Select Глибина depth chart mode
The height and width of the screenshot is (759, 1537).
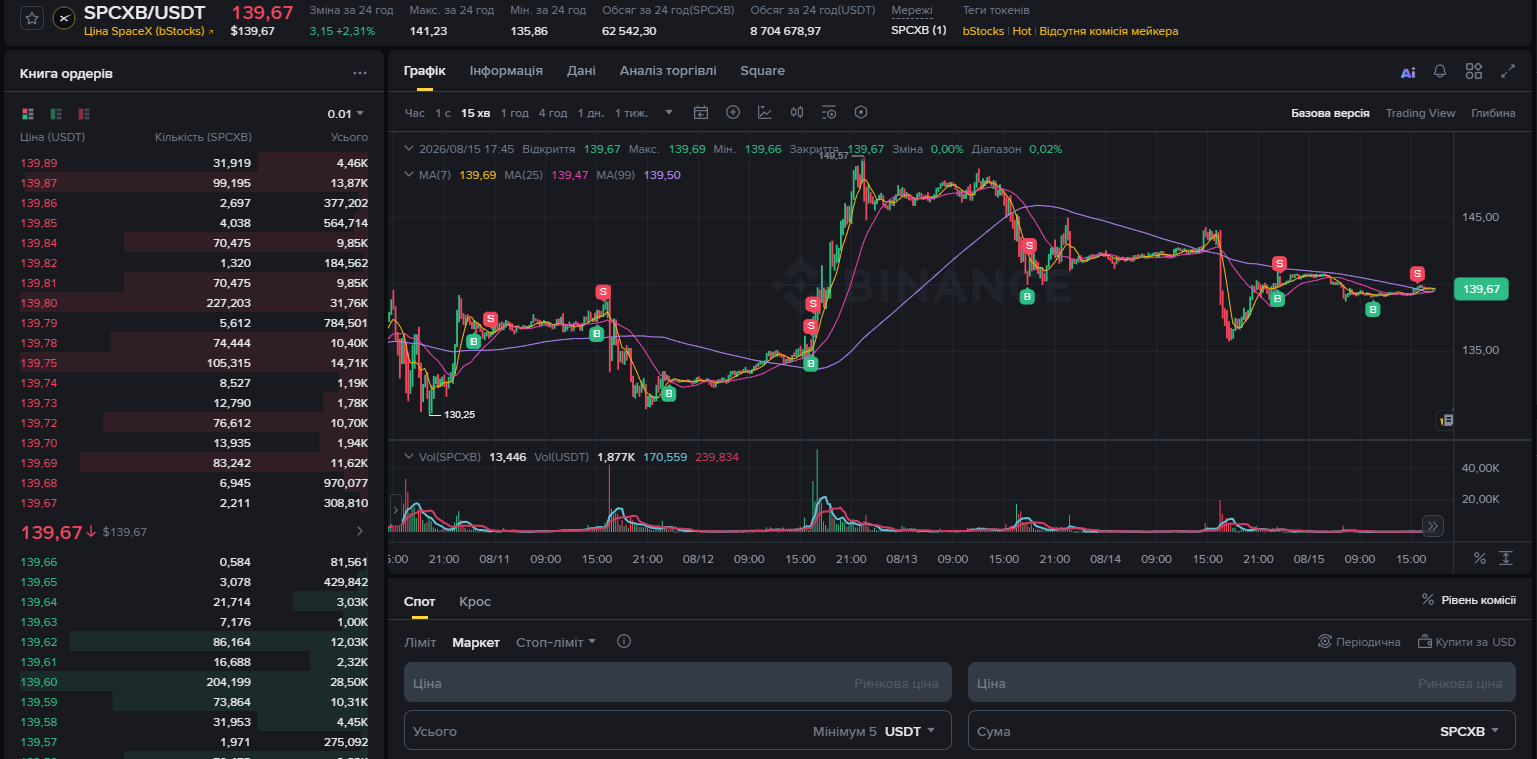(x=1493, y=113)
